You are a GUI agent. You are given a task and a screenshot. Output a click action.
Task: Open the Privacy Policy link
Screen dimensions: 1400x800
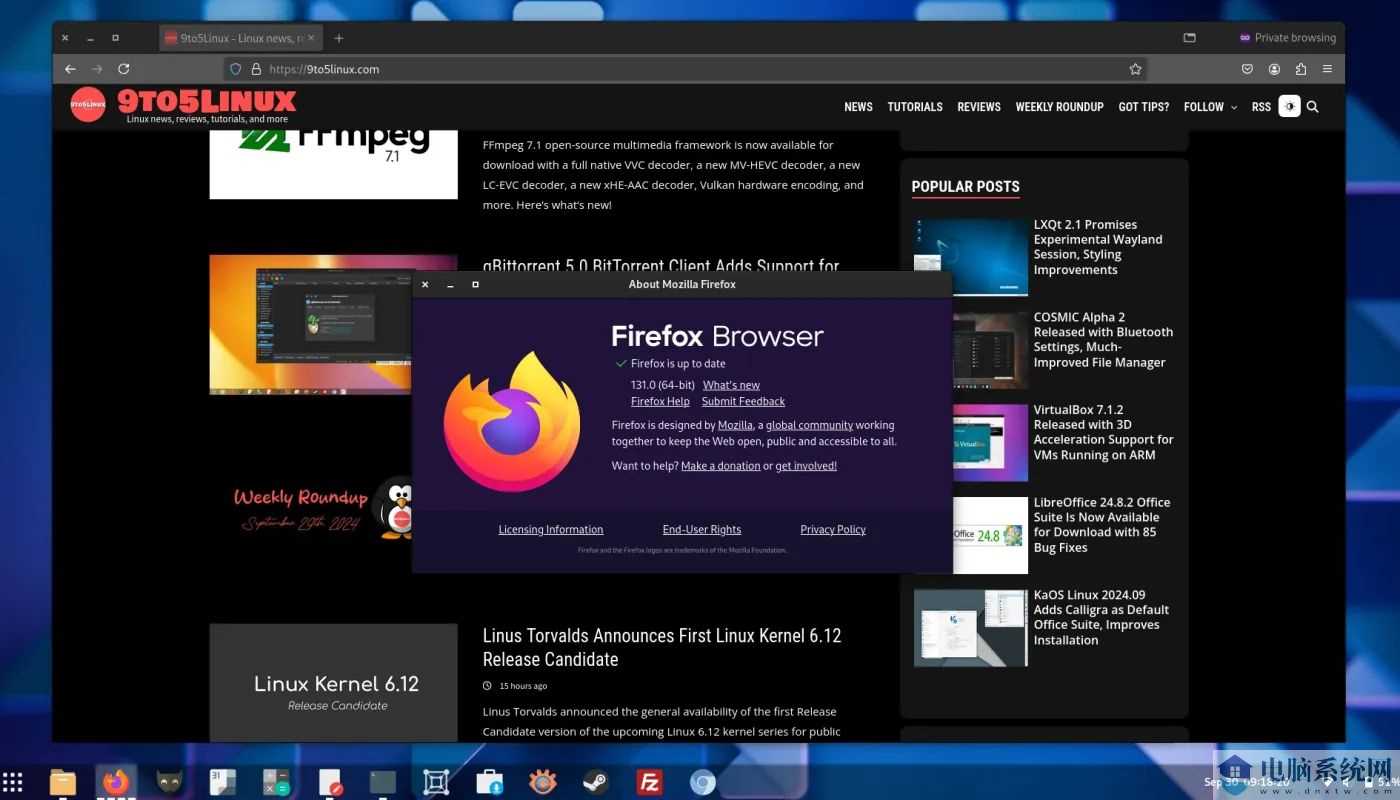pos(833,529)
